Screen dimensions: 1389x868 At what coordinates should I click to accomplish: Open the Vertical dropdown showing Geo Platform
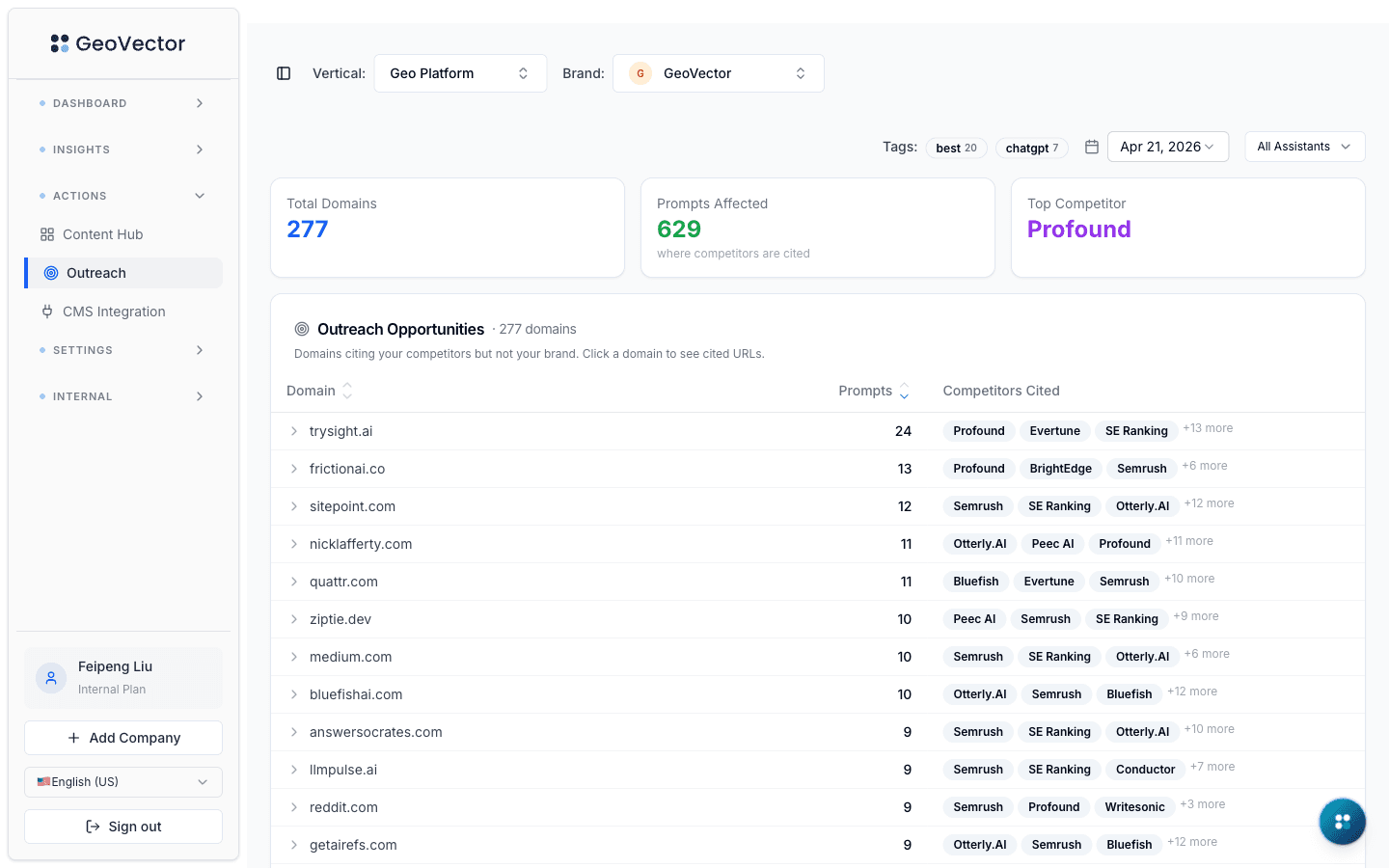point(460,72)
